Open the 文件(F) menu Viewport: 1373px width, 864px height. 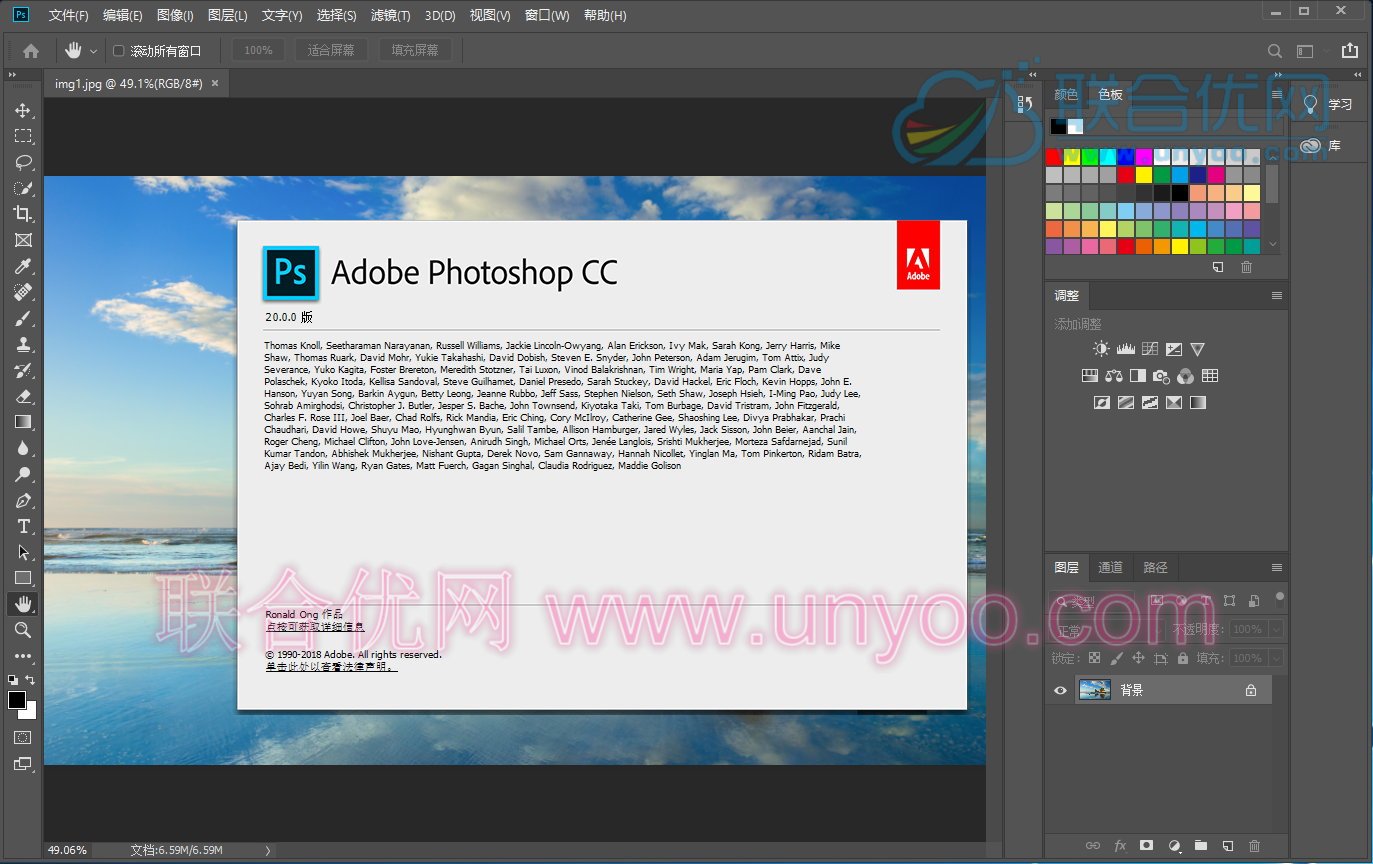pyautogui.click(x=68, y=15)
